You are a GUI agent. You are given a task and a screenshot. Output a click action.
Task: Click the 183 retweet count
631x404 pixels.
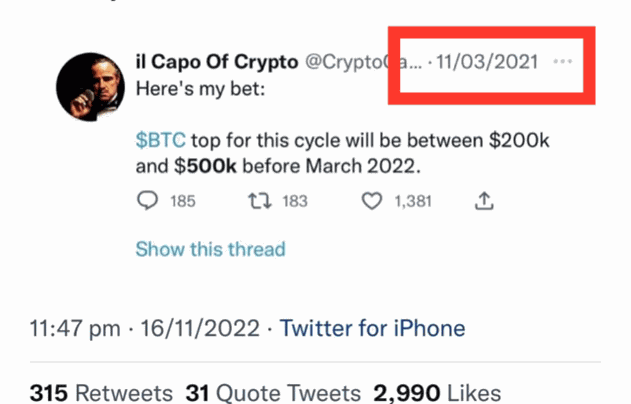[294, 201]
